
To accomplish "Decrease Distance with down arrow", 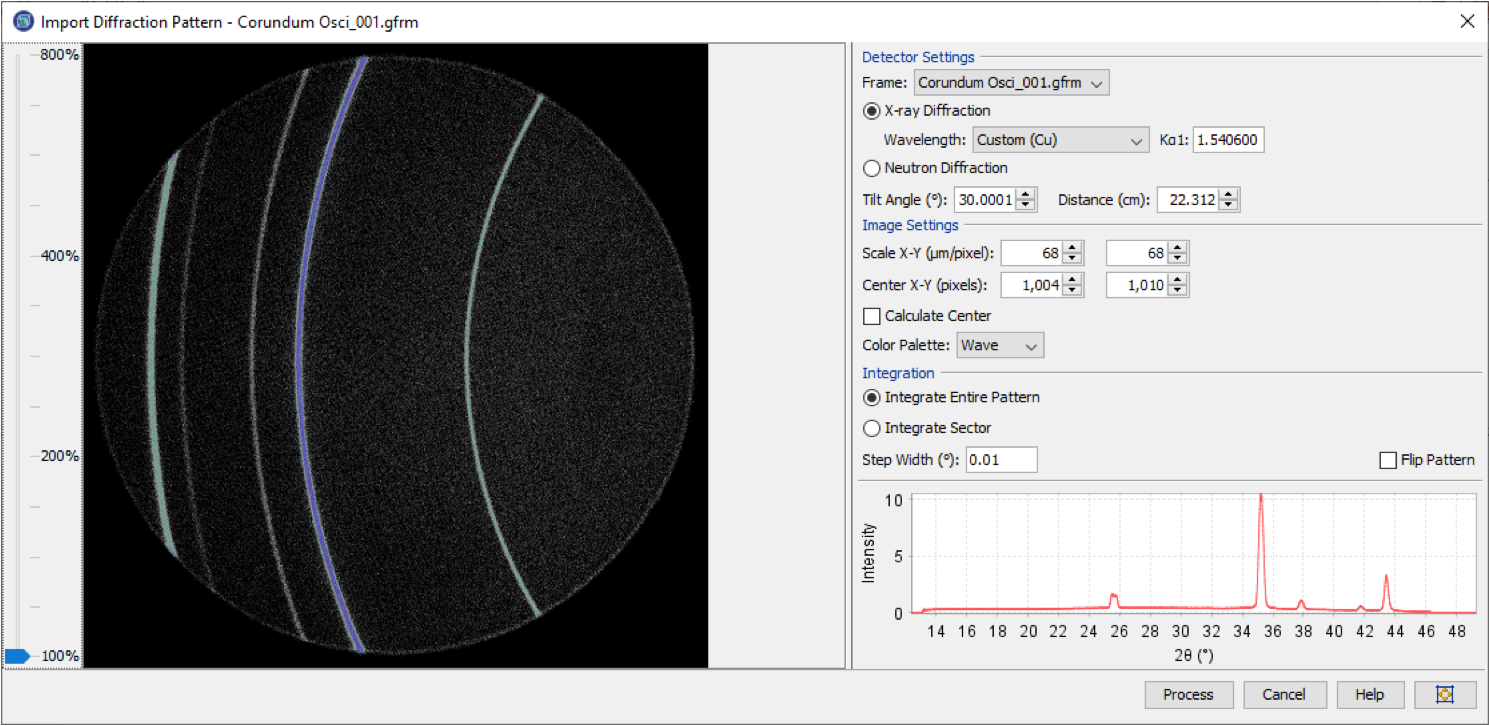I will coord(1228,206).
